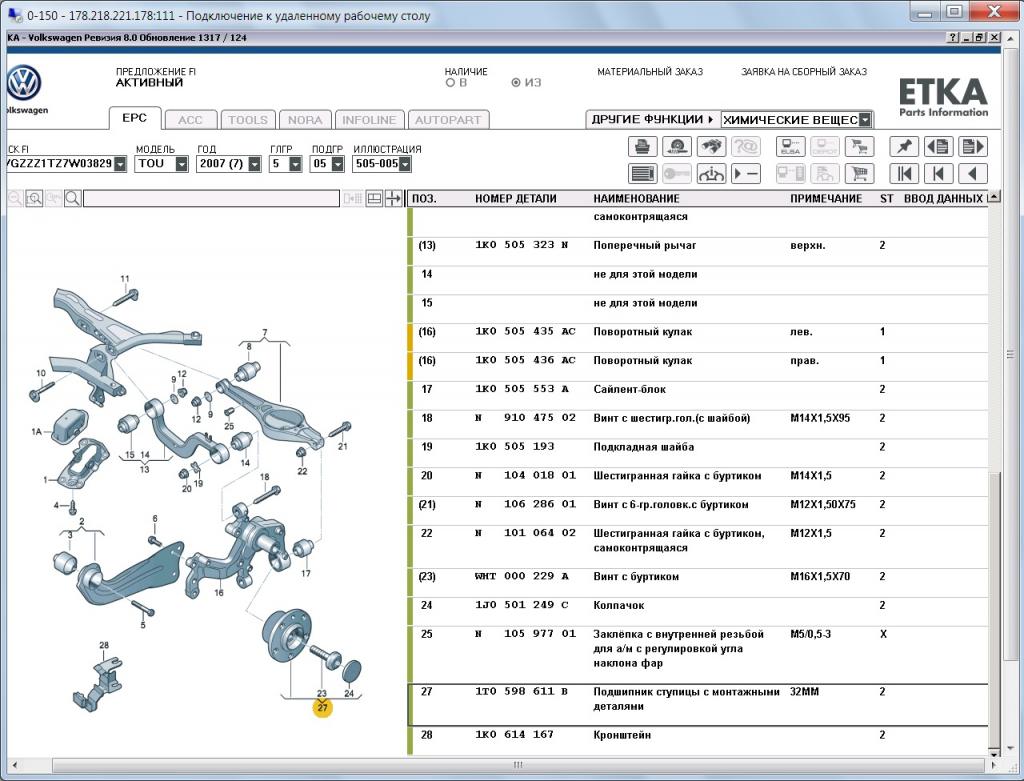The height and width of the screenshot is (781, 1024).
Task: Select part 1T0 598 611 B
Action: [x=522, y=692]
